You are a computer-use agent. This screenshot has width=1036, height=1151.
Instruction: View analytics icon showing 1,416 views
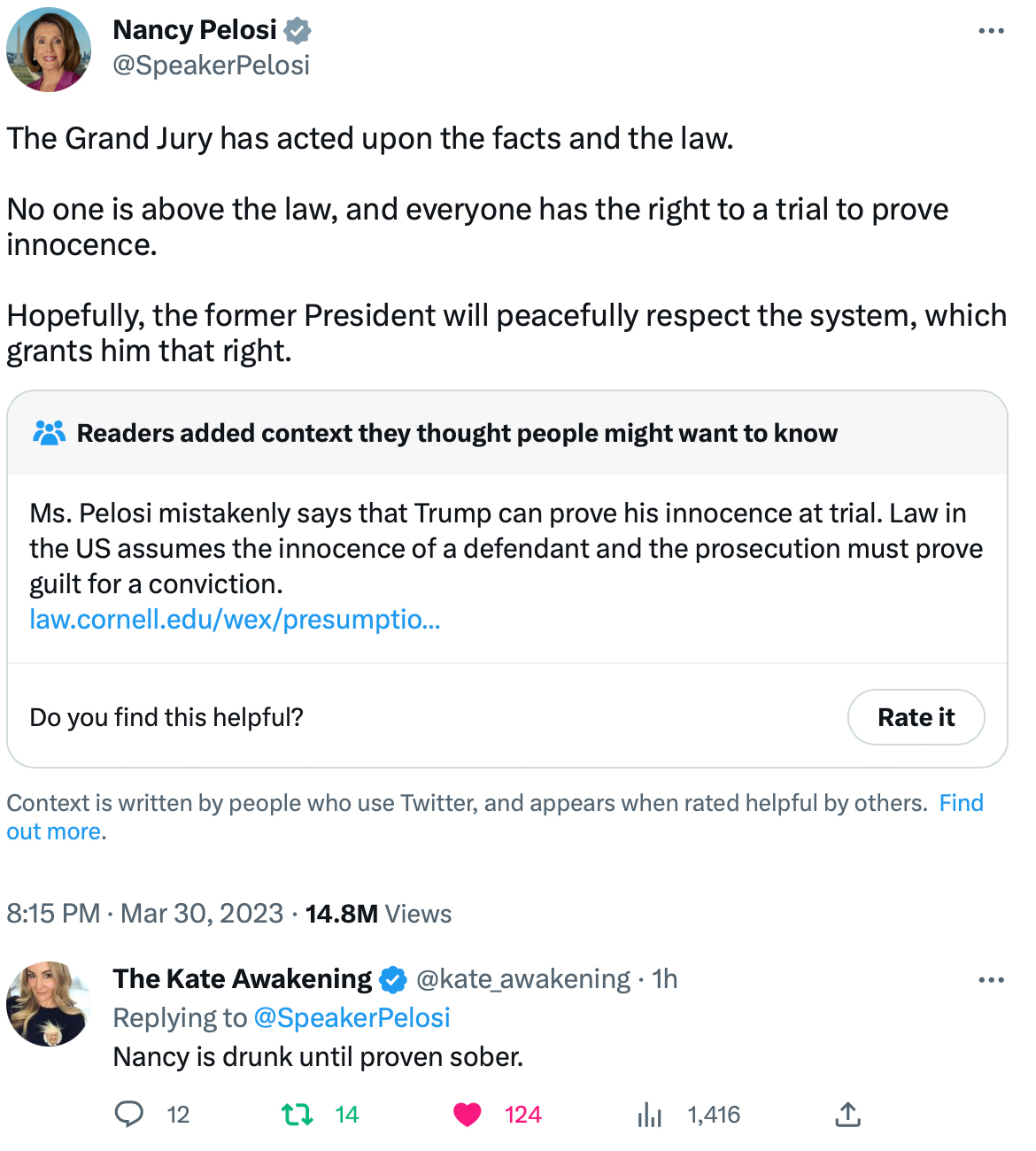pos(650,1114)
